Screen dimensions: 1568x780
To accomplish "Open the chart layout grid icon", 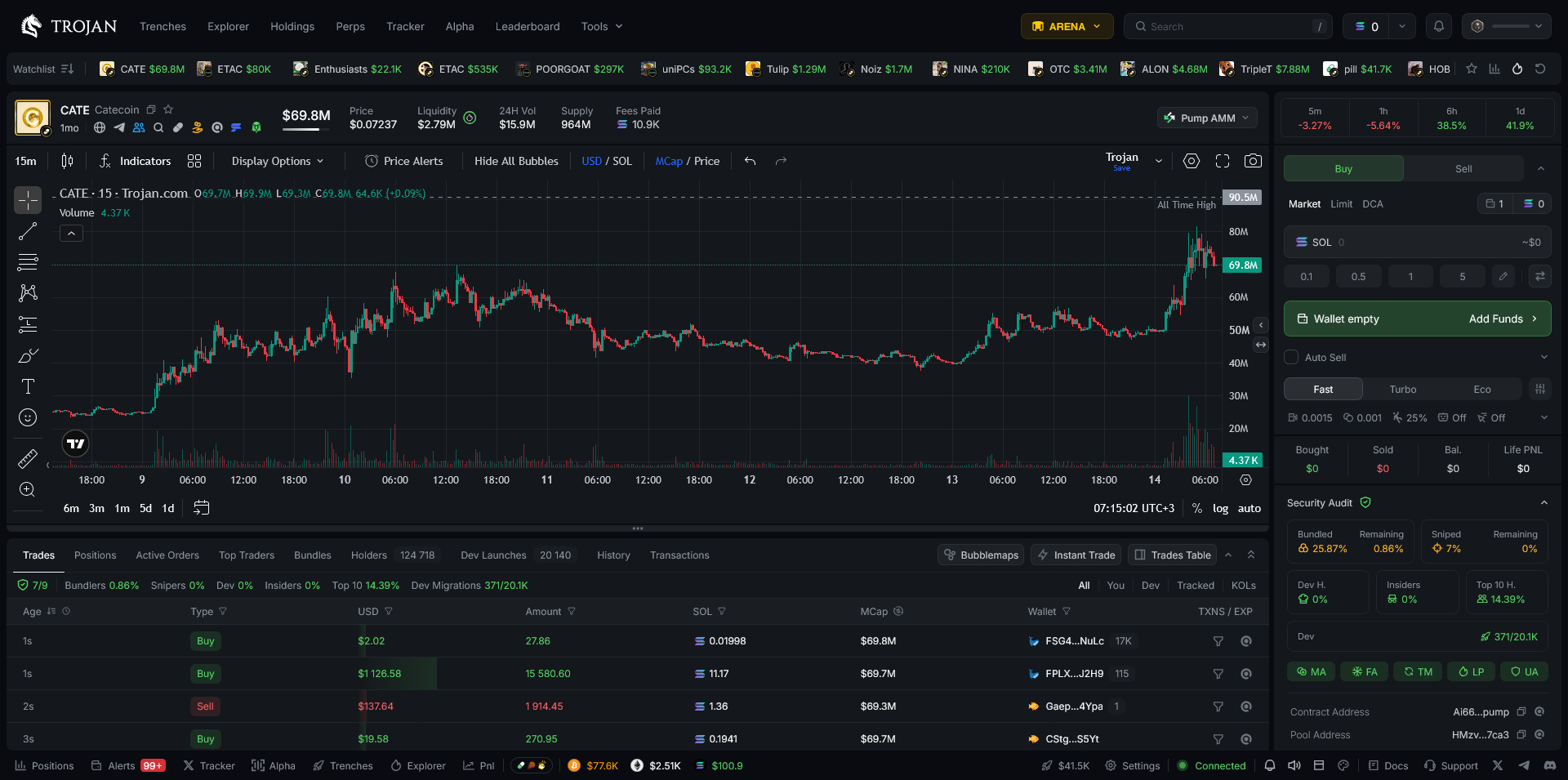I will pos(194,161).
